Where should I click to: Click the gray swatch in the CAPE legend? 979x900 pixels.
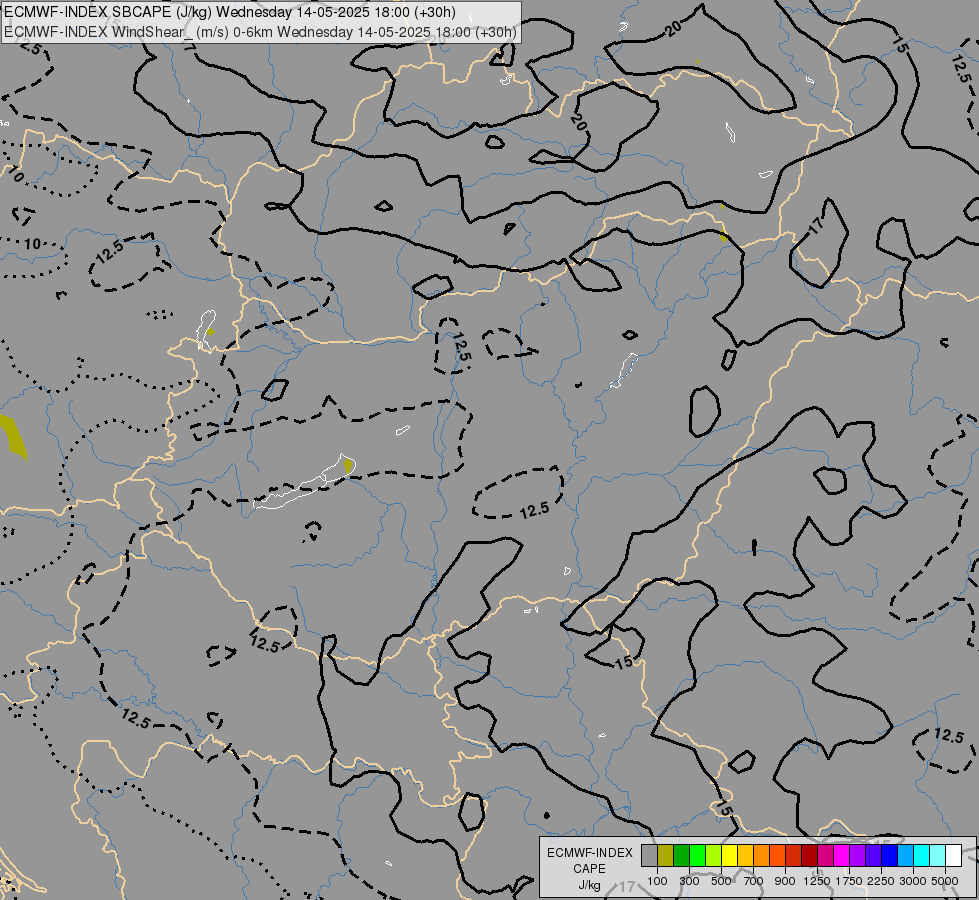[649, 855]
